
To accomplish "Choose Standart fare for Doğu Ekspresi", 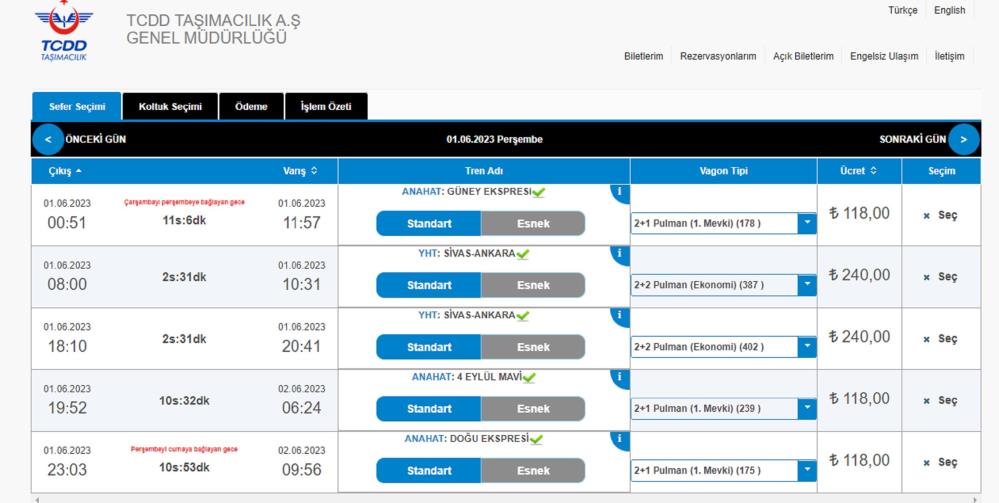I will coord(429,471).
